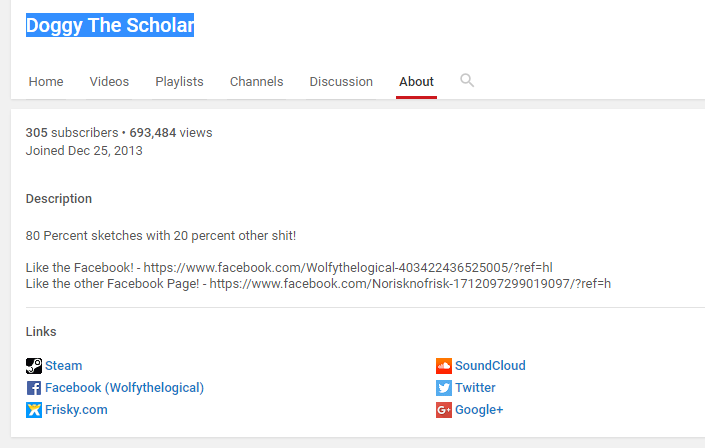Click the Frisky.com logo icon
705x448 pixels.
(34, 410)
